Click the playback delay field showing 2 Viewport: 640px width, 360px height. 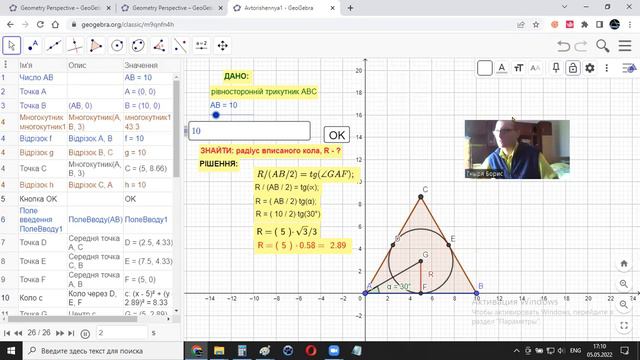tap(121, 333)
